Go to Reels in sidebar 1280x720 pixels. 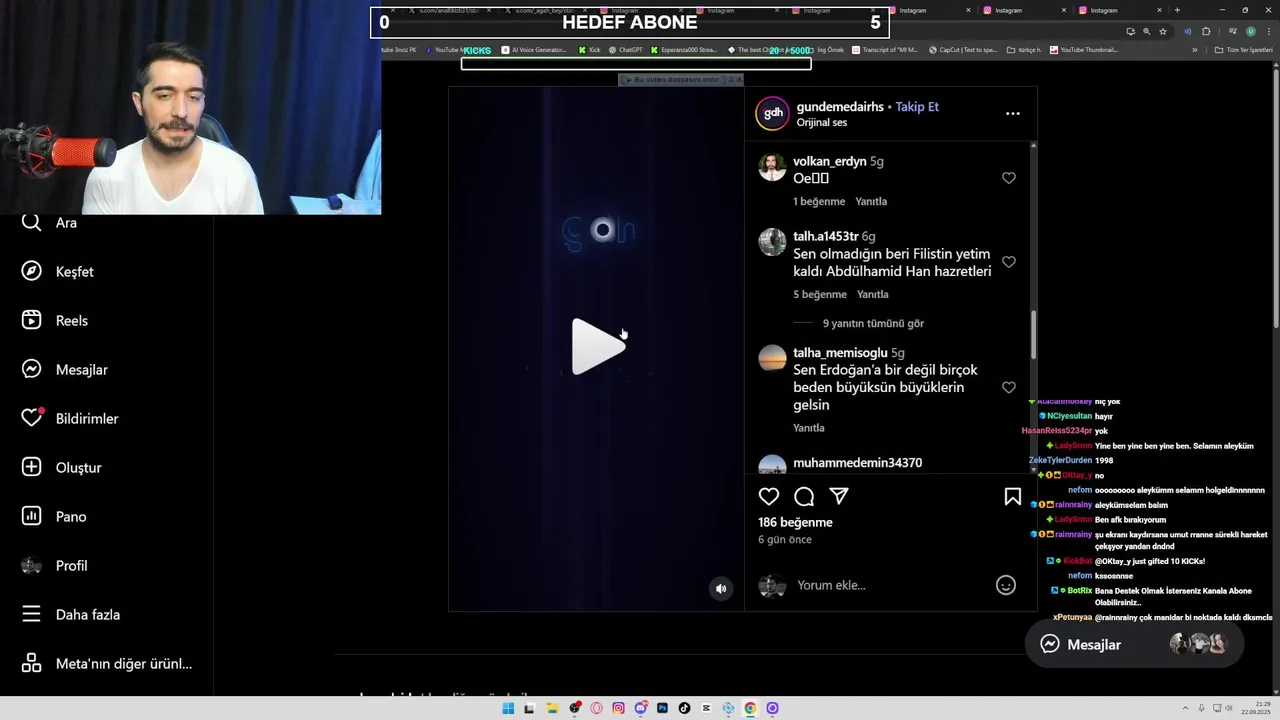click(55, 321)
